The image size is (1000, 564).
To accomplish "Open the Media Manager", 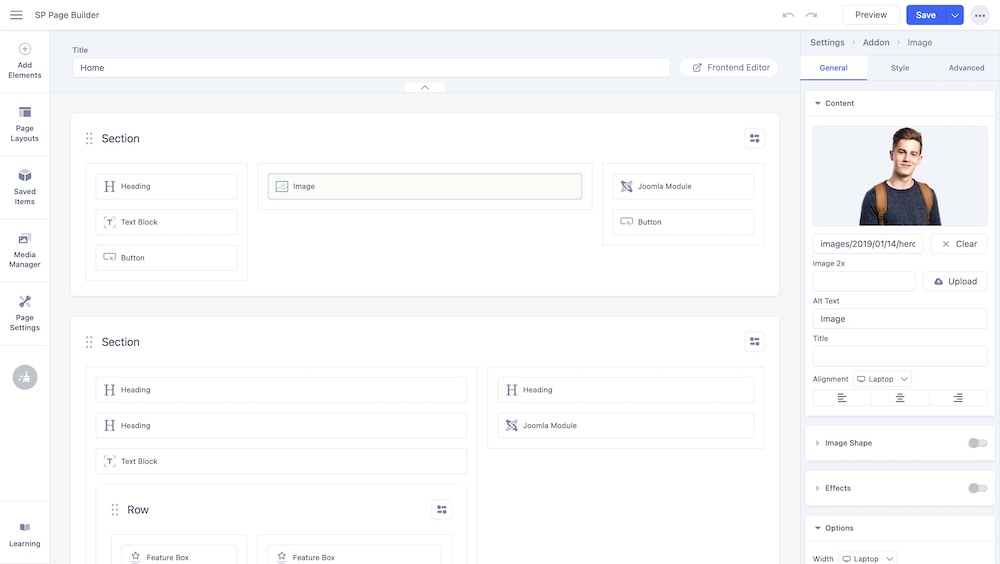I will tap(25, 251).
